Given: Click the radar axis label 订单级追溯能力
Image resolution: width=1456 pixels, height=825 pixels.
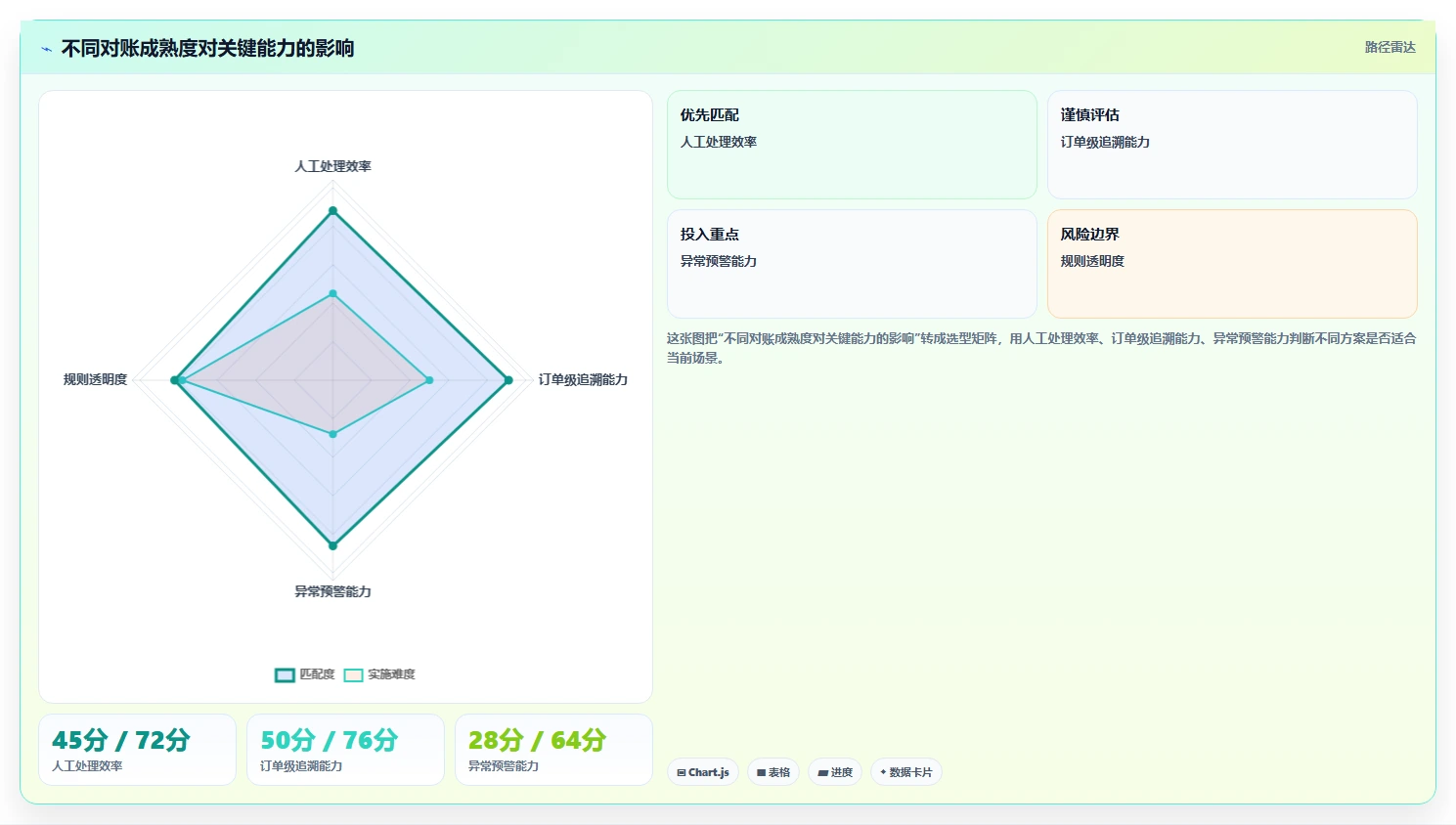Looking at the screenshot, I should click(583, 379).
